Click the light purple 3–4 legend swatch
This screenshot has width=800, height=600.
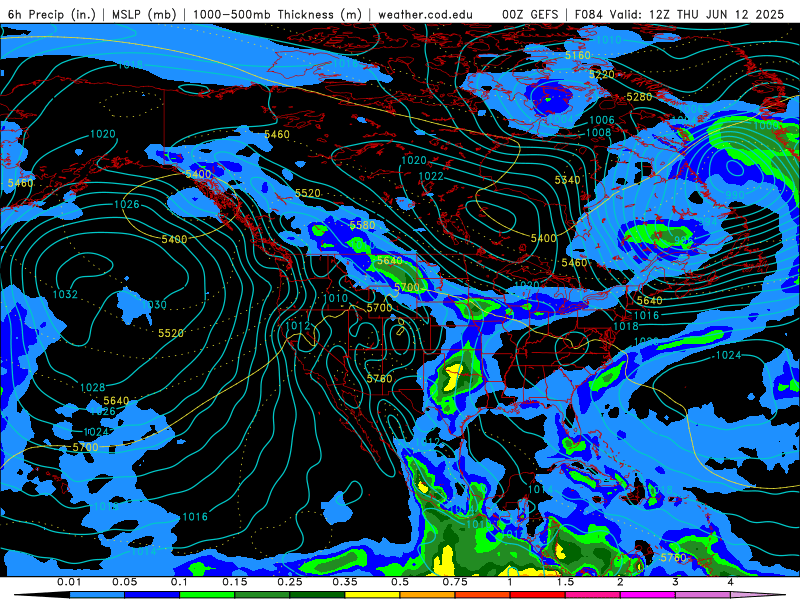click(703, 595)
